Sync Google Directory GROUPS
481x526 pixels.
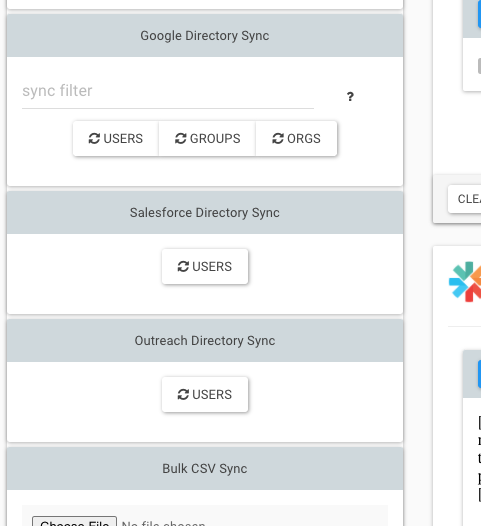point(207,139)
